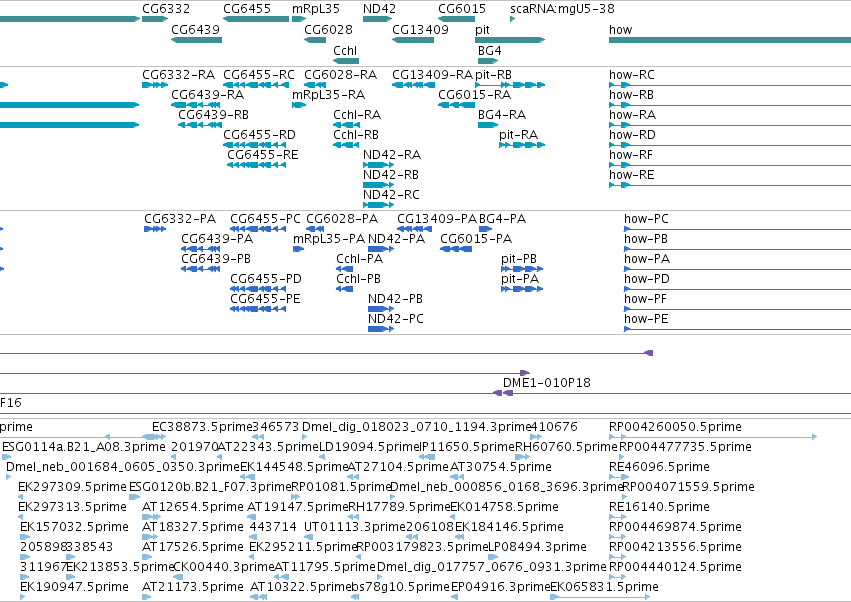Screen dimensions: 851x602
Task: Click the CG6455 gene label
Action: tap(247, 9)
